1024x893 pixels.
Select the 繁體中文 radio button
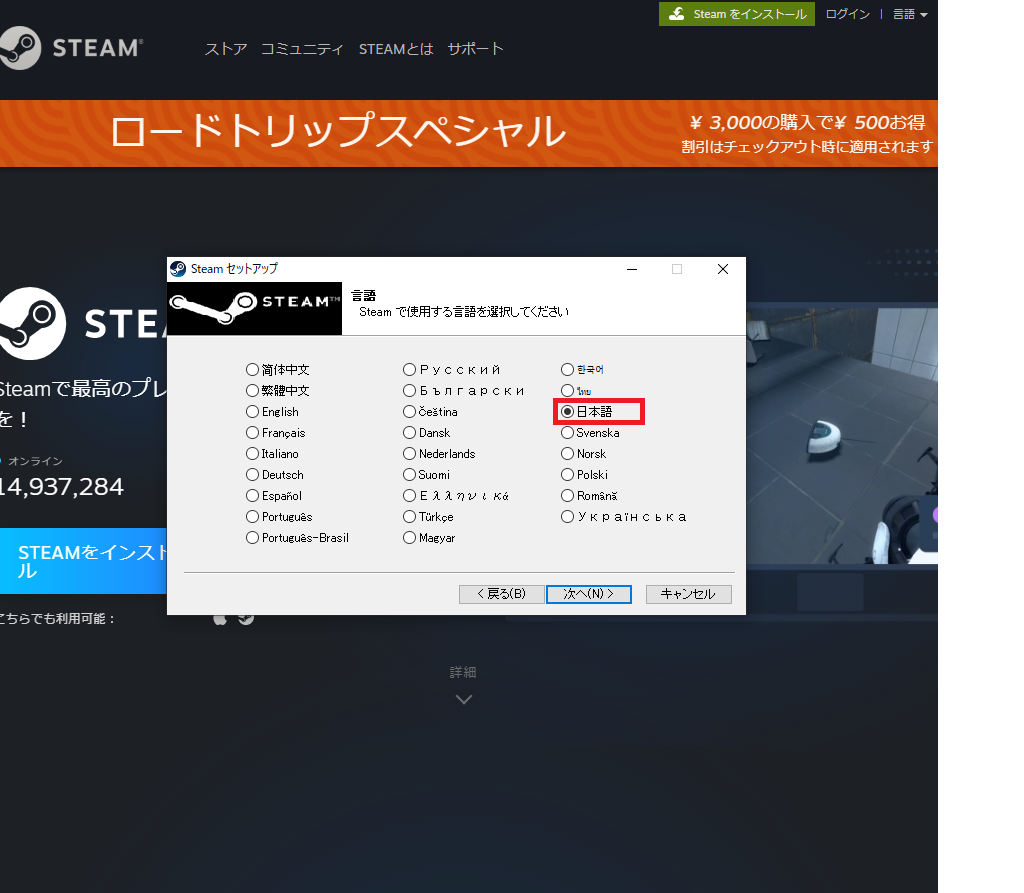pyautogui.click(x=252, y=391)
